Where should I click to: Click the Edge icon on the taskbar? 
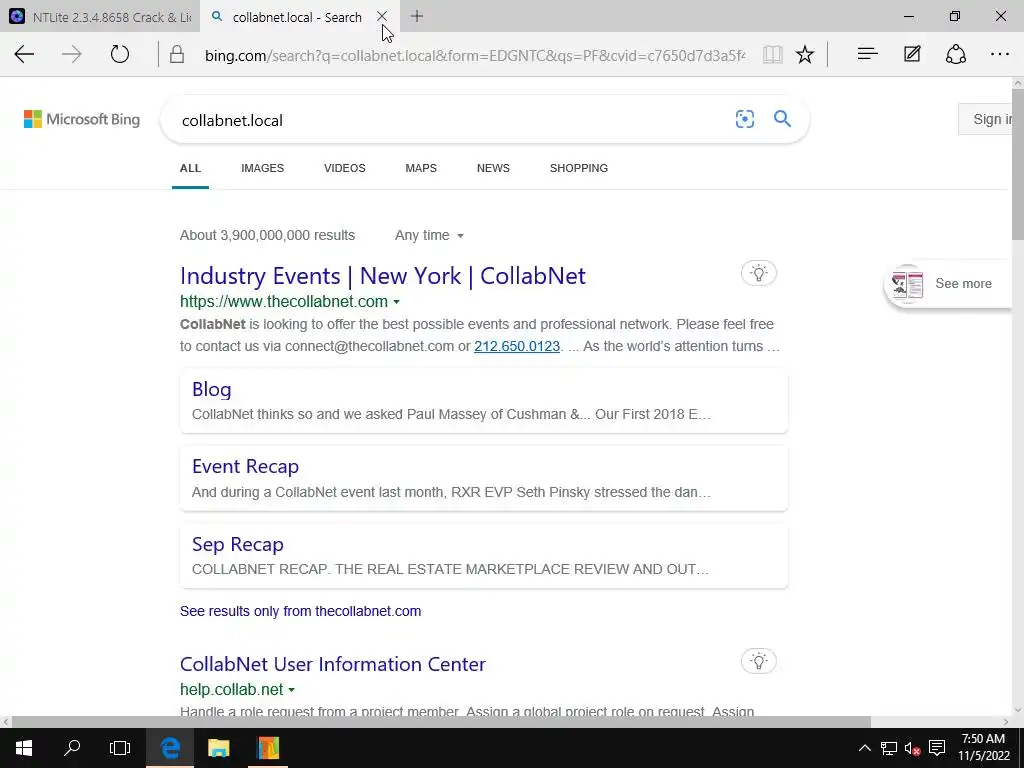click(170, 748)
